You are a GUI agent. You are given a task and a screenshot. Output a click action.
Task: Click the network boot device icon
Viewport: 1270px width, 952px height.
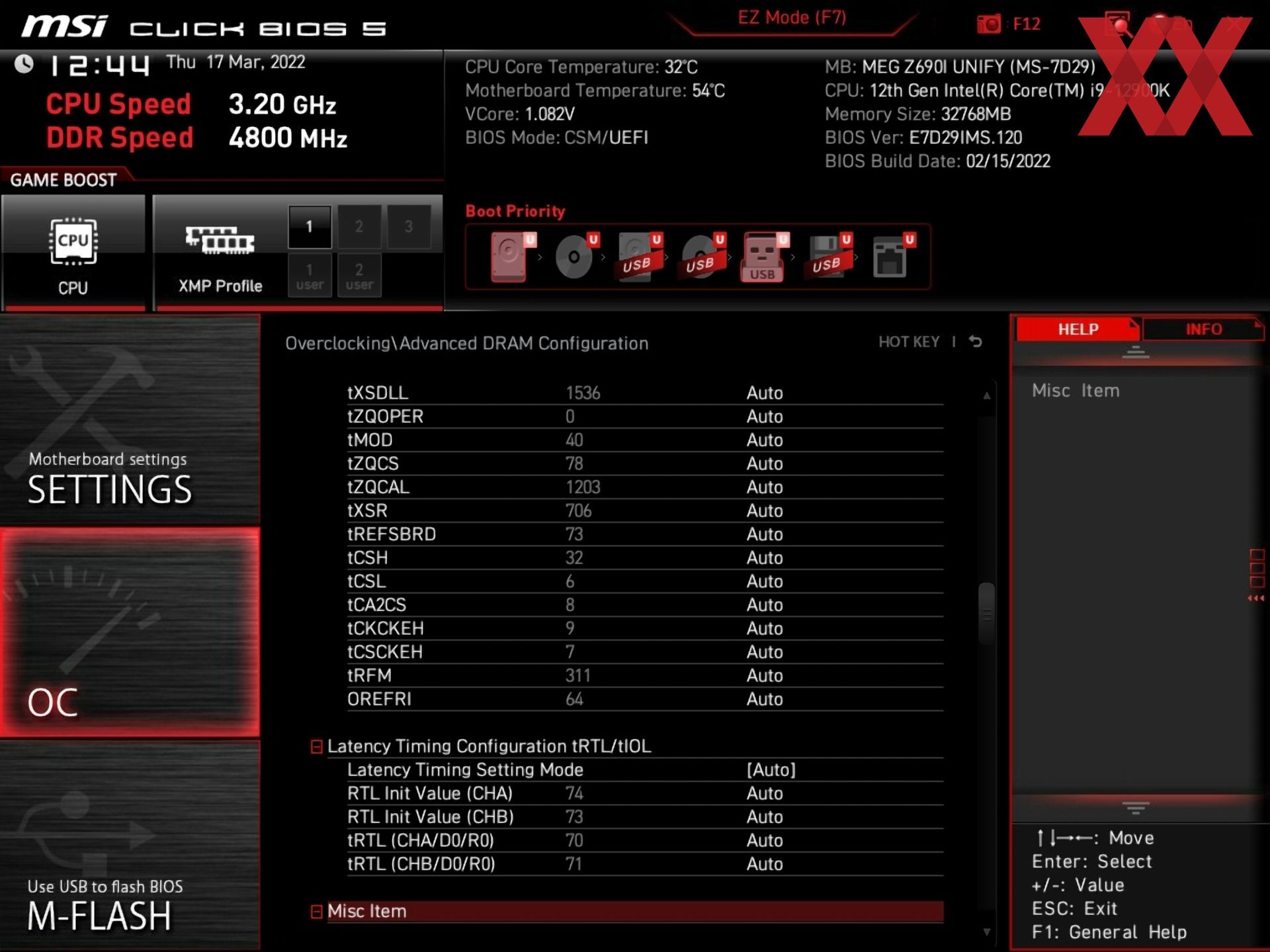coord(893,257)
